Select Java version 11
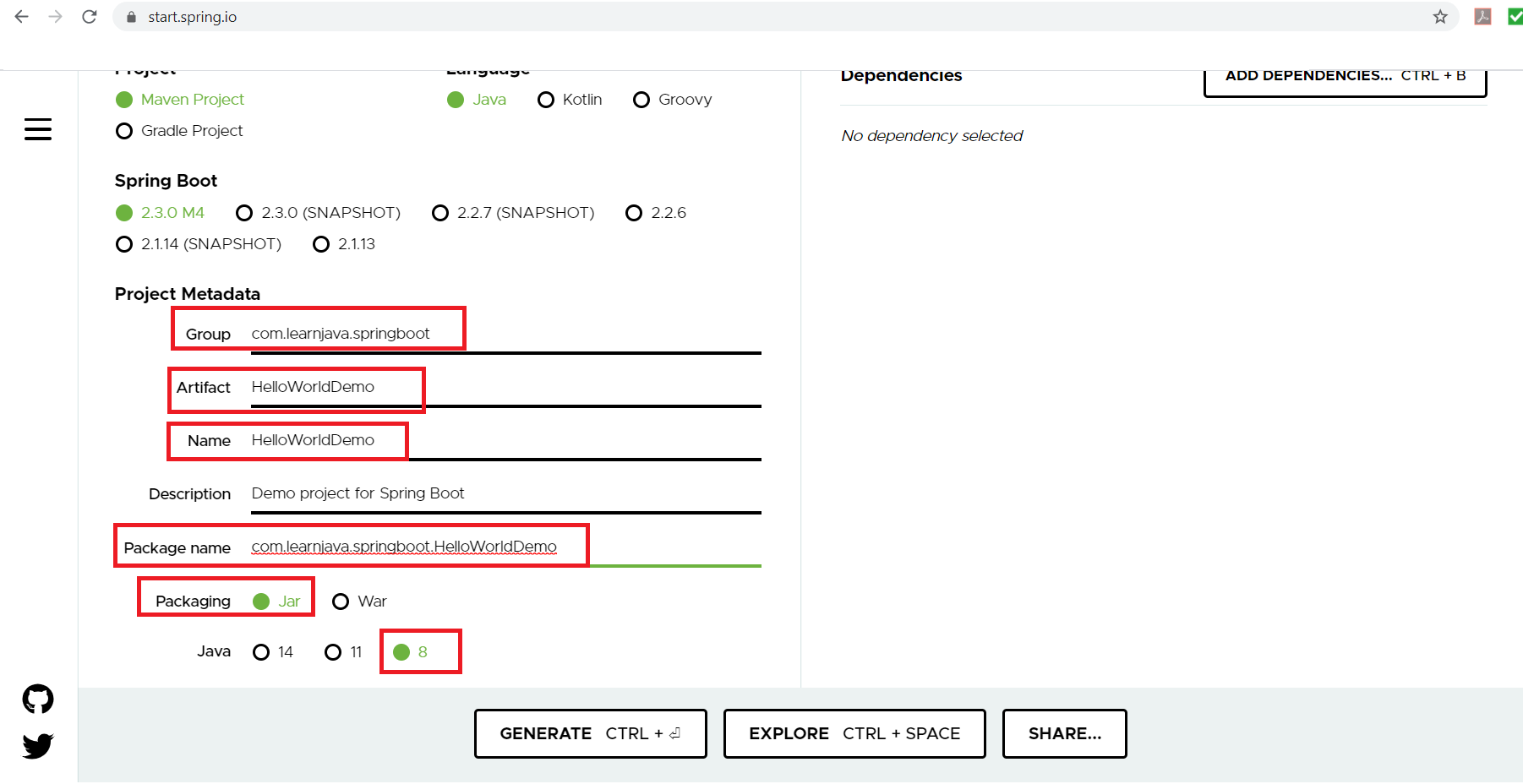 point(333,652)
